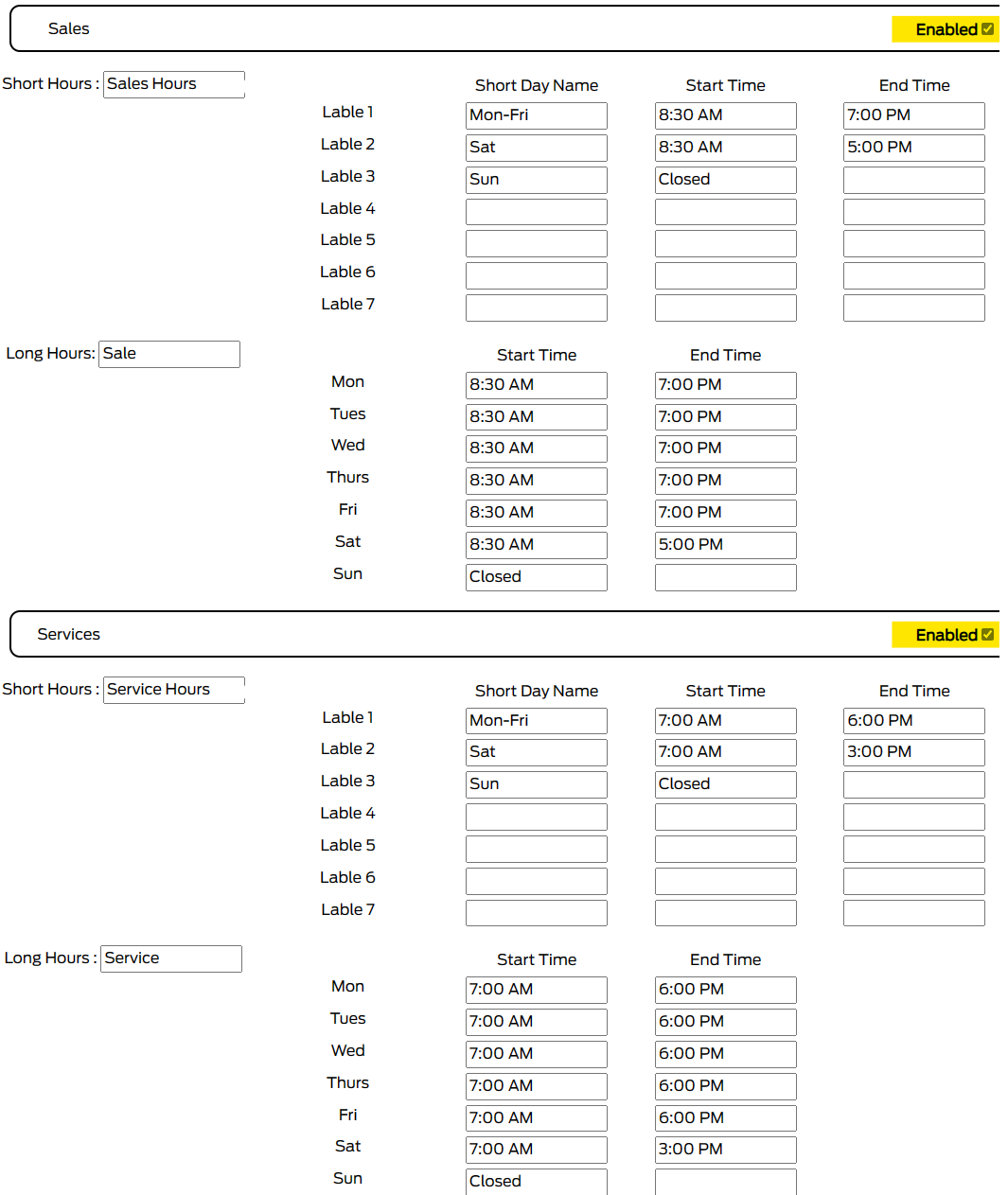Select Services Lable 3 Short Day Name field
Screen dimensions: 1008x1195
pyautogui.click(x=537, y=784)
